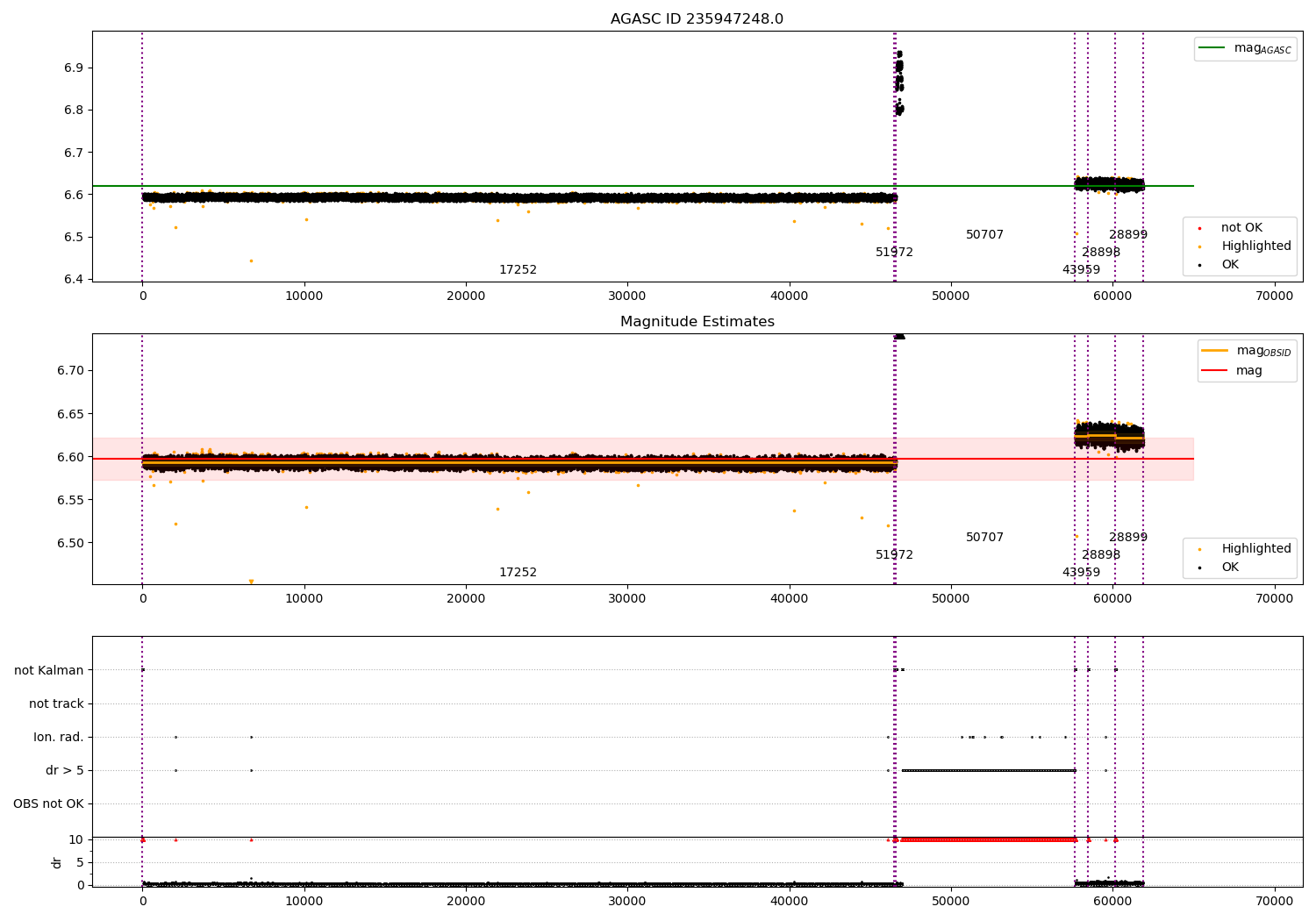Click the orange line swatch beside mag OBSID
This screenshot has width=1316, height=921.
[x=1214, y=351]
